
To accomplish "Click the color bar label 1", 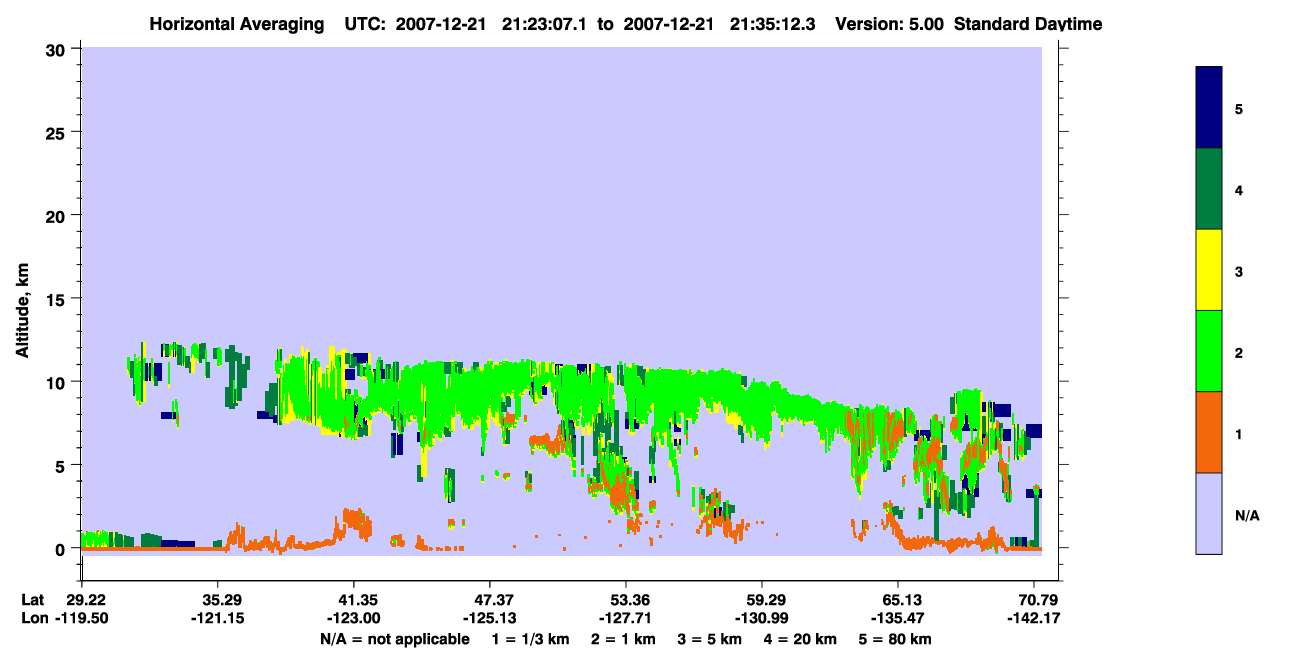I will click(x=1238, y=433).
